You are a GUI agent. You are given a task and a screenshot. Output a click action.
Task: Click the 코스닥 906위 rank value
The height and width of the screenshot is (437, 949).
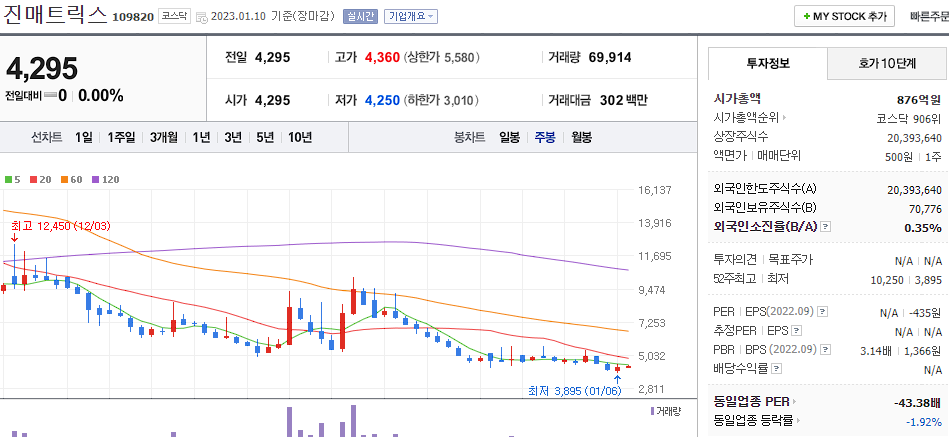tap(908, 118)
